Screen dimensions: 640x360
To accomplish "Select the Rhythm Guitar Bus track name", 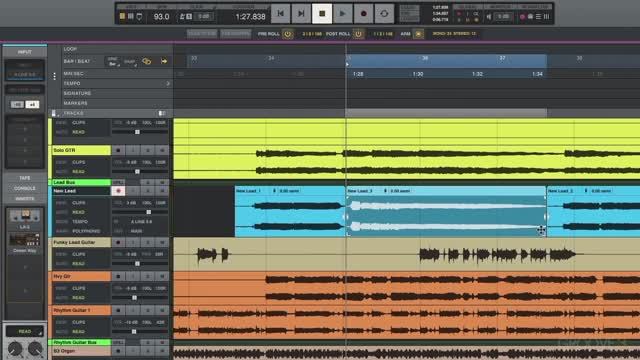I will [x=81, y=342].
